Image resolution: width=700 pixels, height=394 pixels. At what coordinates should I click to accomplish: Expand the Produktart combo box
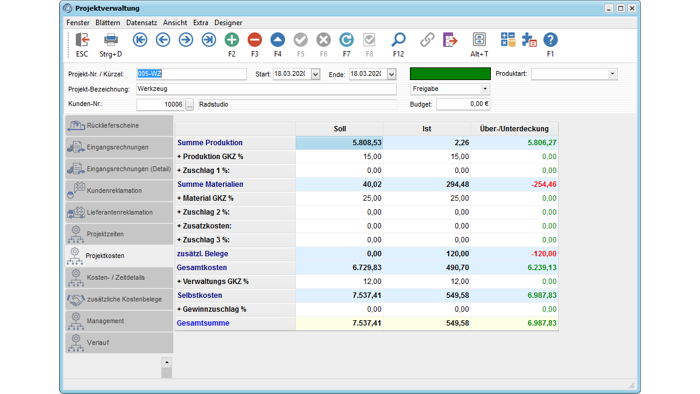click(x=612, y=74)
